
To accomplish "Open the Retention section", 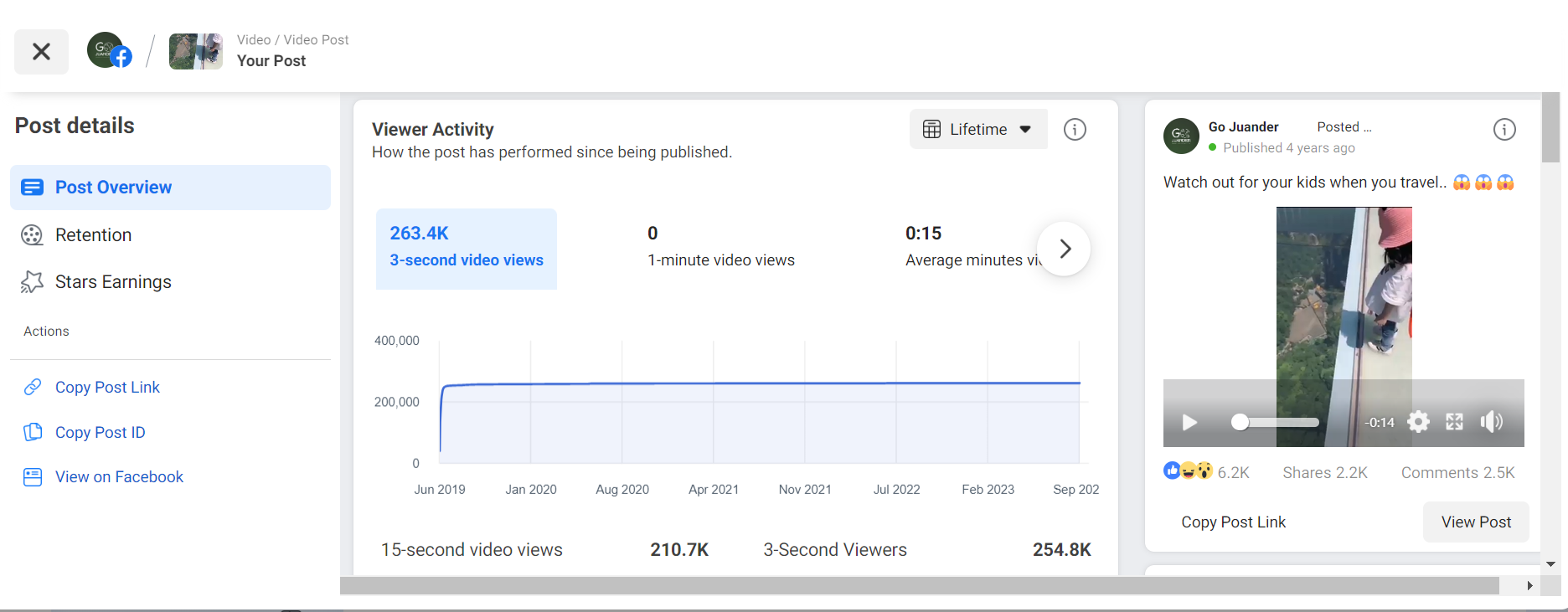I will tap(93, 235).
